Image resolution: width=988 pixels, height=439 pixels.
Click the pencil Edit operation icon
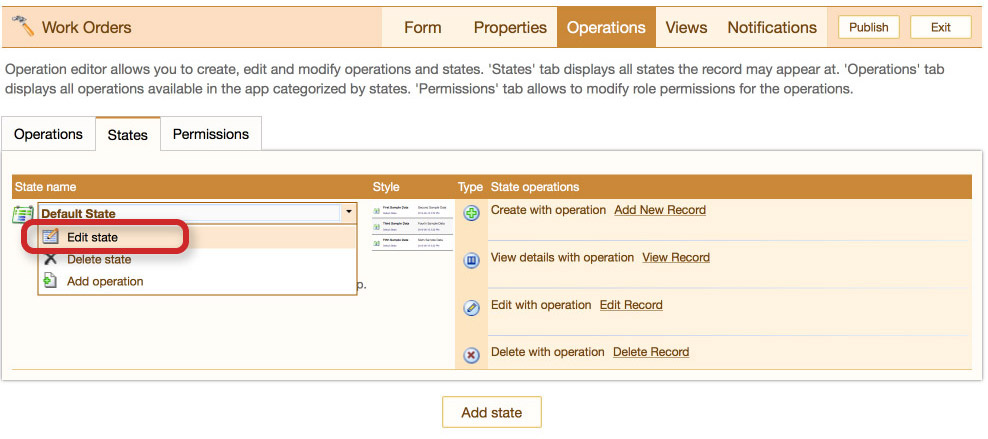pyautogui.click(x=472, y=308)
